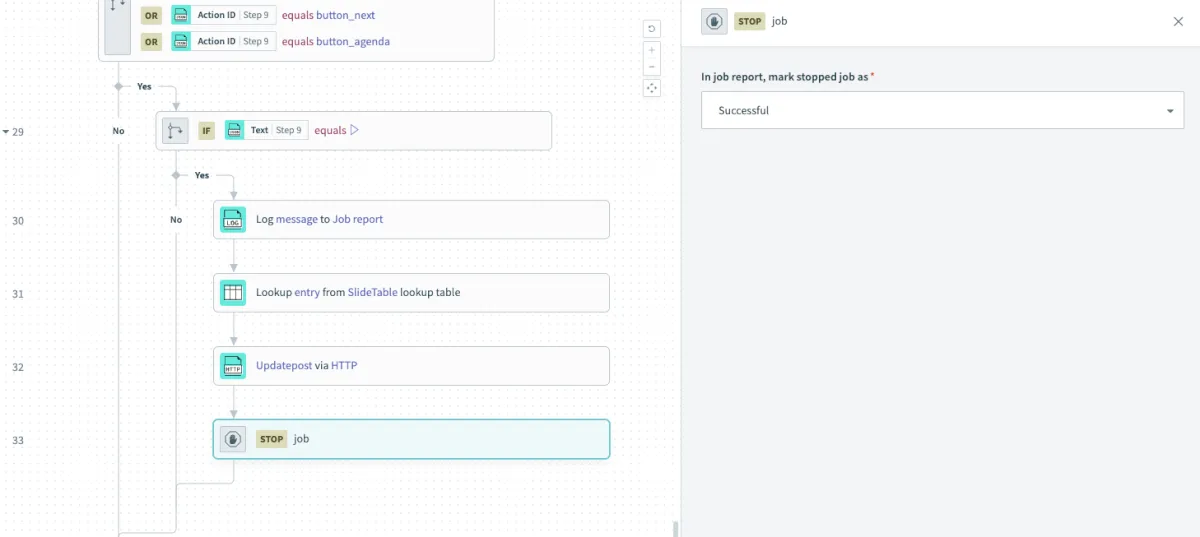
Task: Click step number 33 in the gutter
Action: pyautogui.click(x=18, y=440)
